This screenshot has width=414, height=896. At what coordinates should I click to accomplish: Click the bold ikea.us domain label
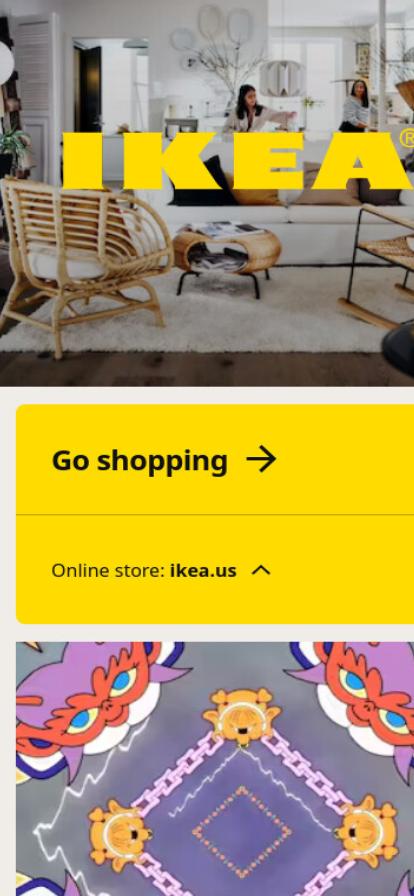pyautogui.click(x=203, y=570)
